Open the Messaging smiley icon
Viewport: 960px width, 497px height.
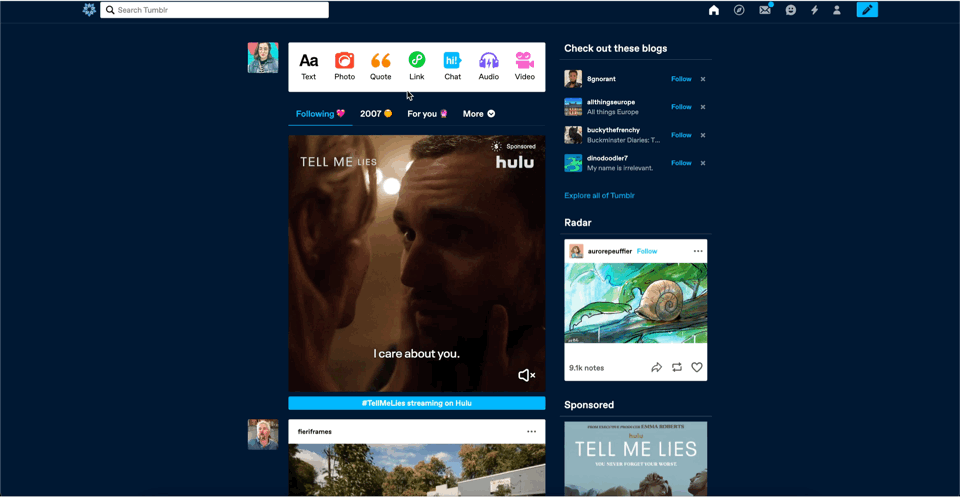pos(790,10)
